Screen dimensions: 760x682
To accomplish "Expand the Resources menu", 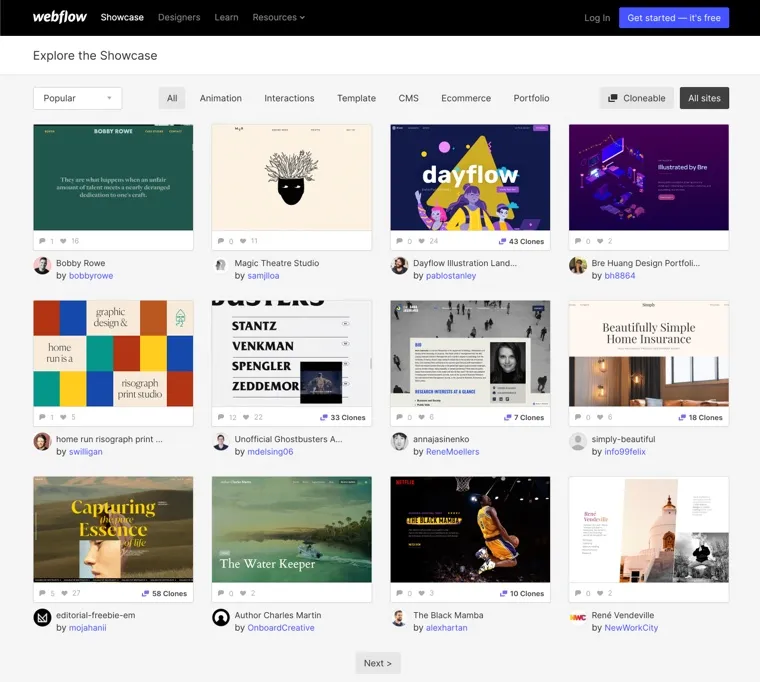I will tap(278, 17).
